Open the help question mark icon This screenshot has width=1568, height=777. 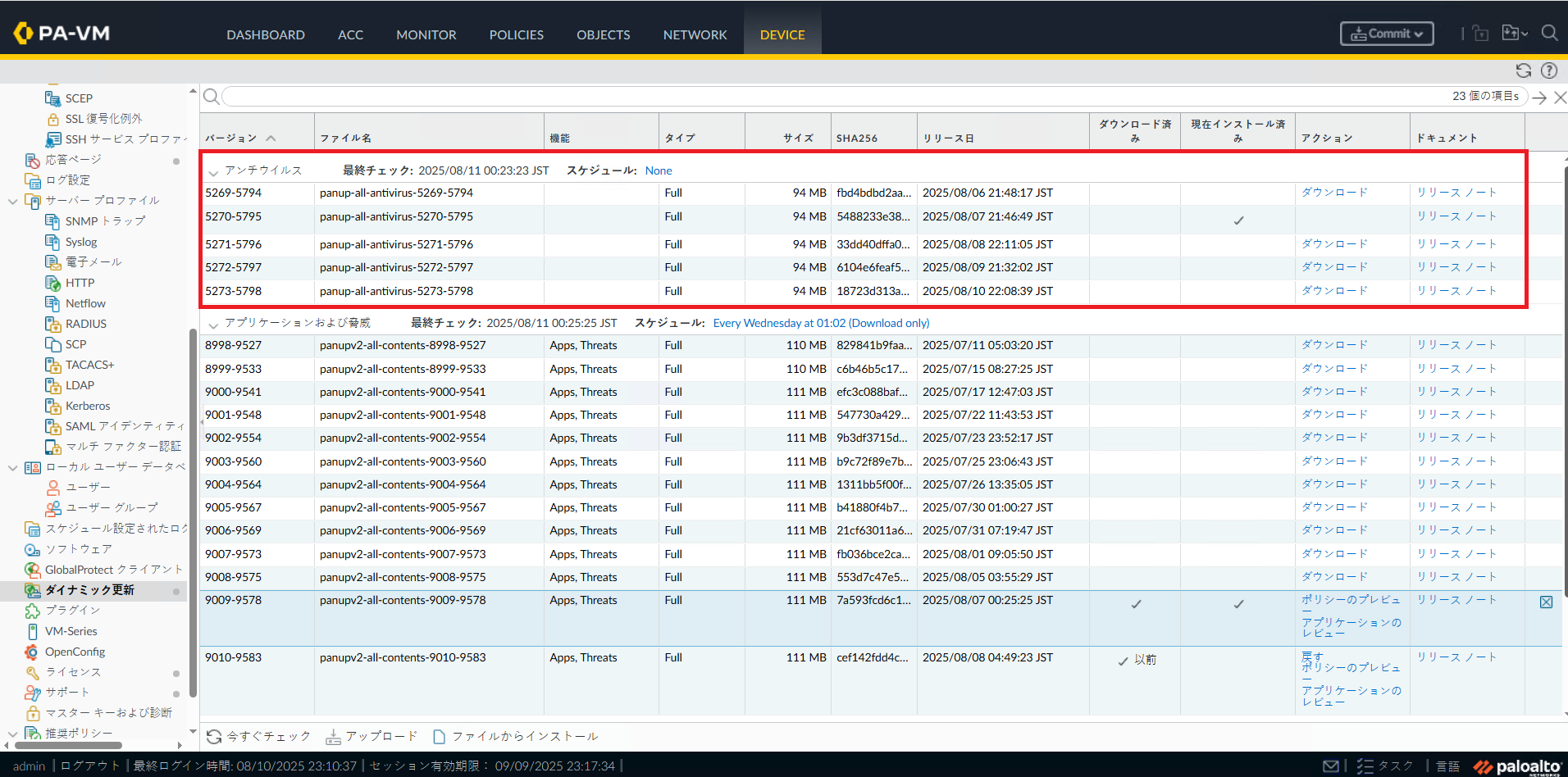point(1549,70)
